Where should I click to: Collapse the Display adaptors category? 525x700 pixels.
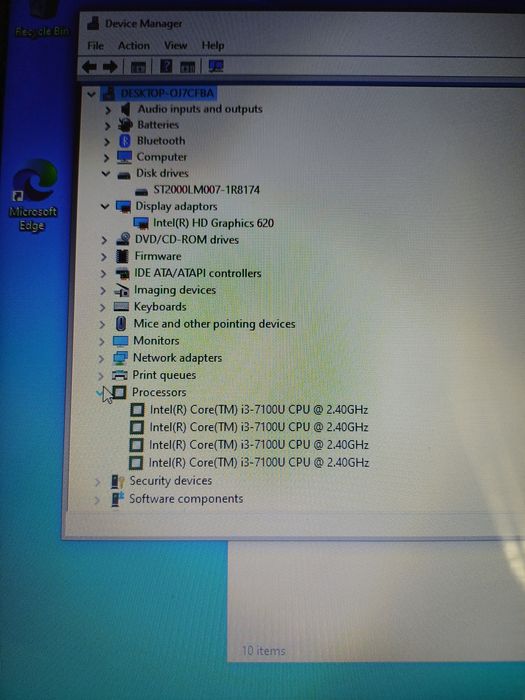[x=105, y=206]
